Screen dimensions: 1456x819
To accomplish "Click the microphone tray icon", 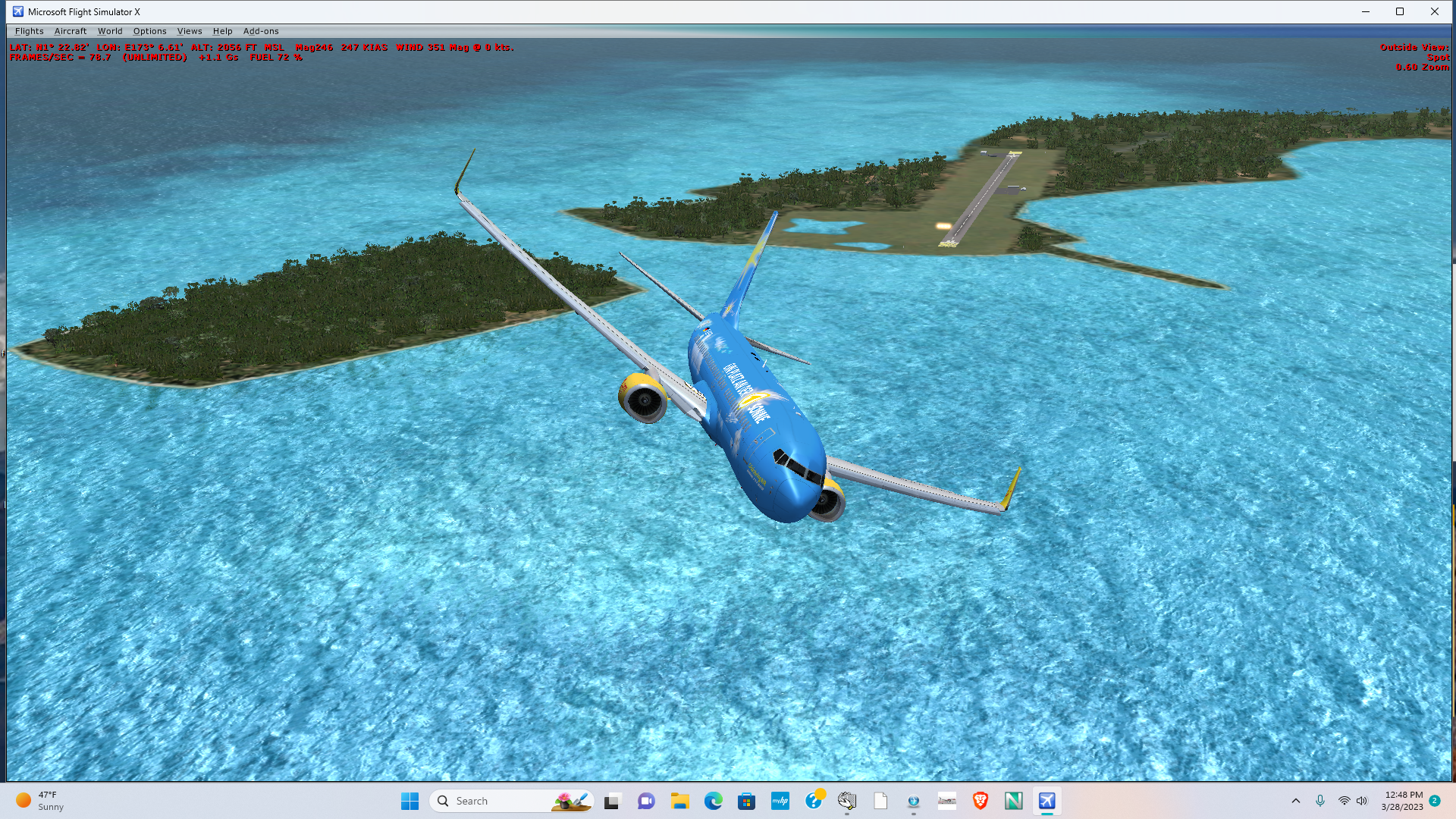I will (1320, 801).
